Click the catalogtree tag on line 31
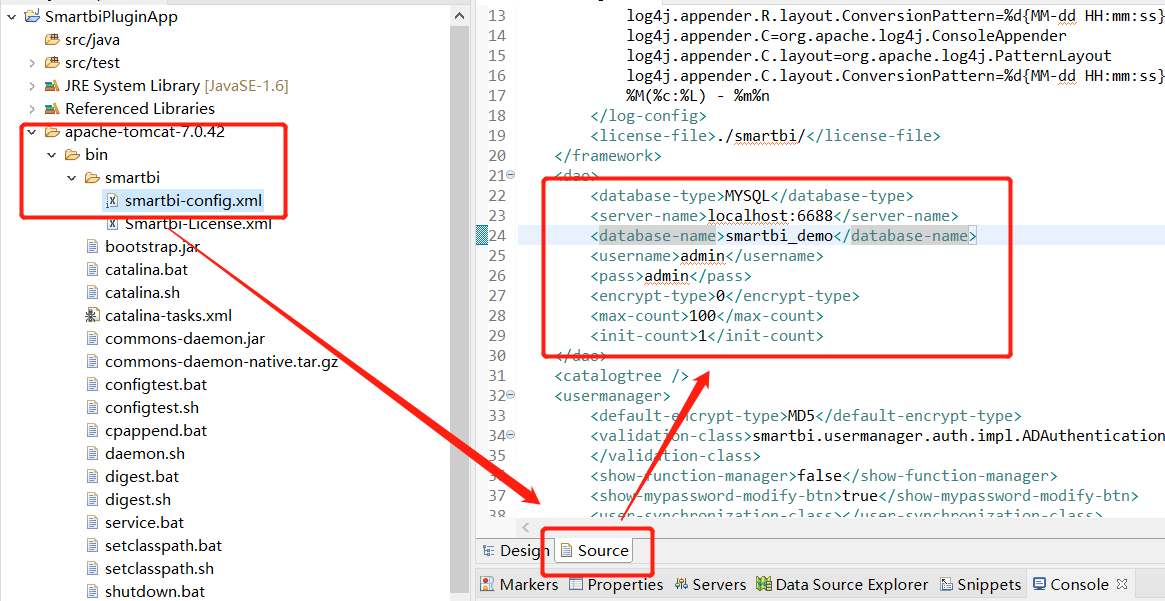The image size is (1165, 601). click(x=621, y=376)
